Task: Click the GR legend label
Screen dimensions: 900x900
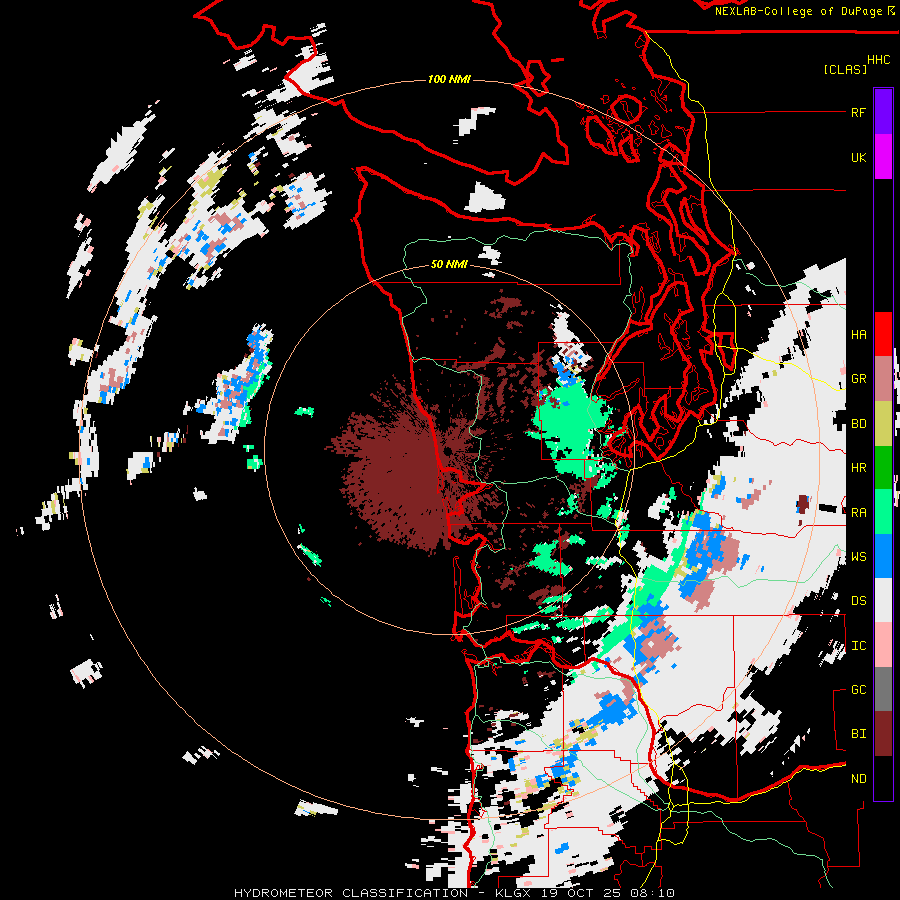Action: coord(858,379)
